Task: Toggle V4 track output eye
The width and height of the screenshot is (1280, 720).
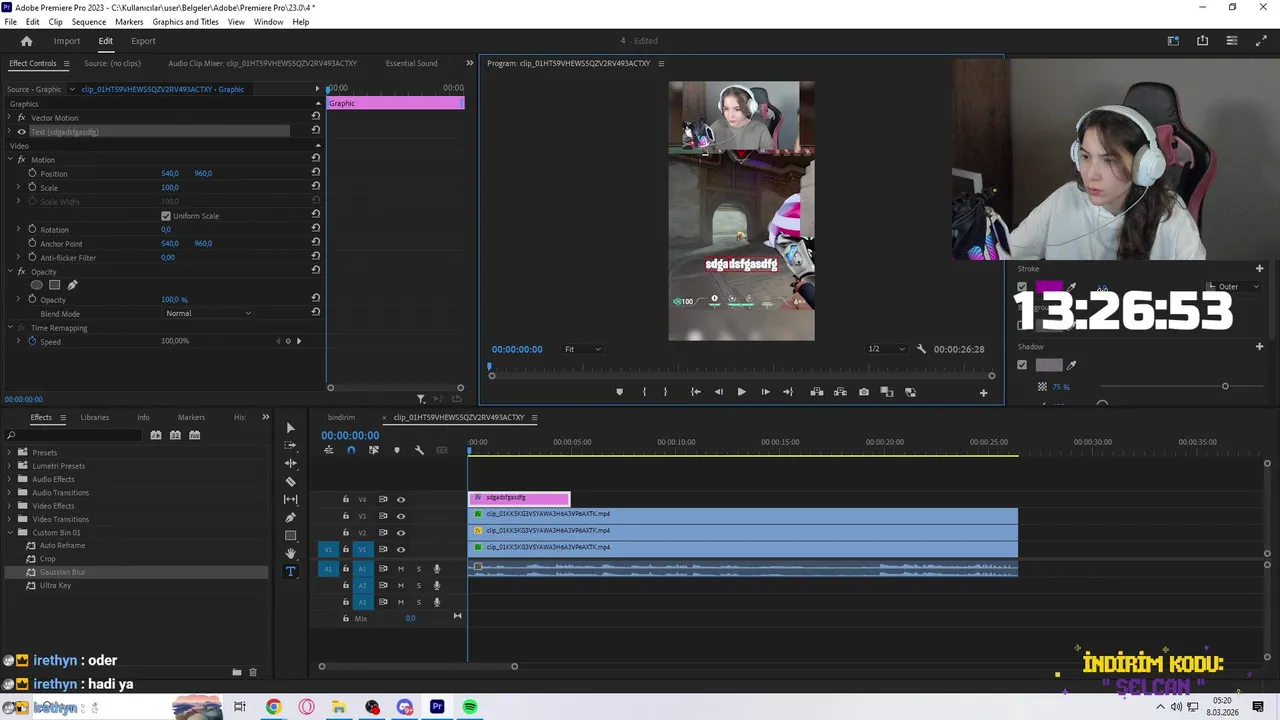Action: tap(401, 499)
